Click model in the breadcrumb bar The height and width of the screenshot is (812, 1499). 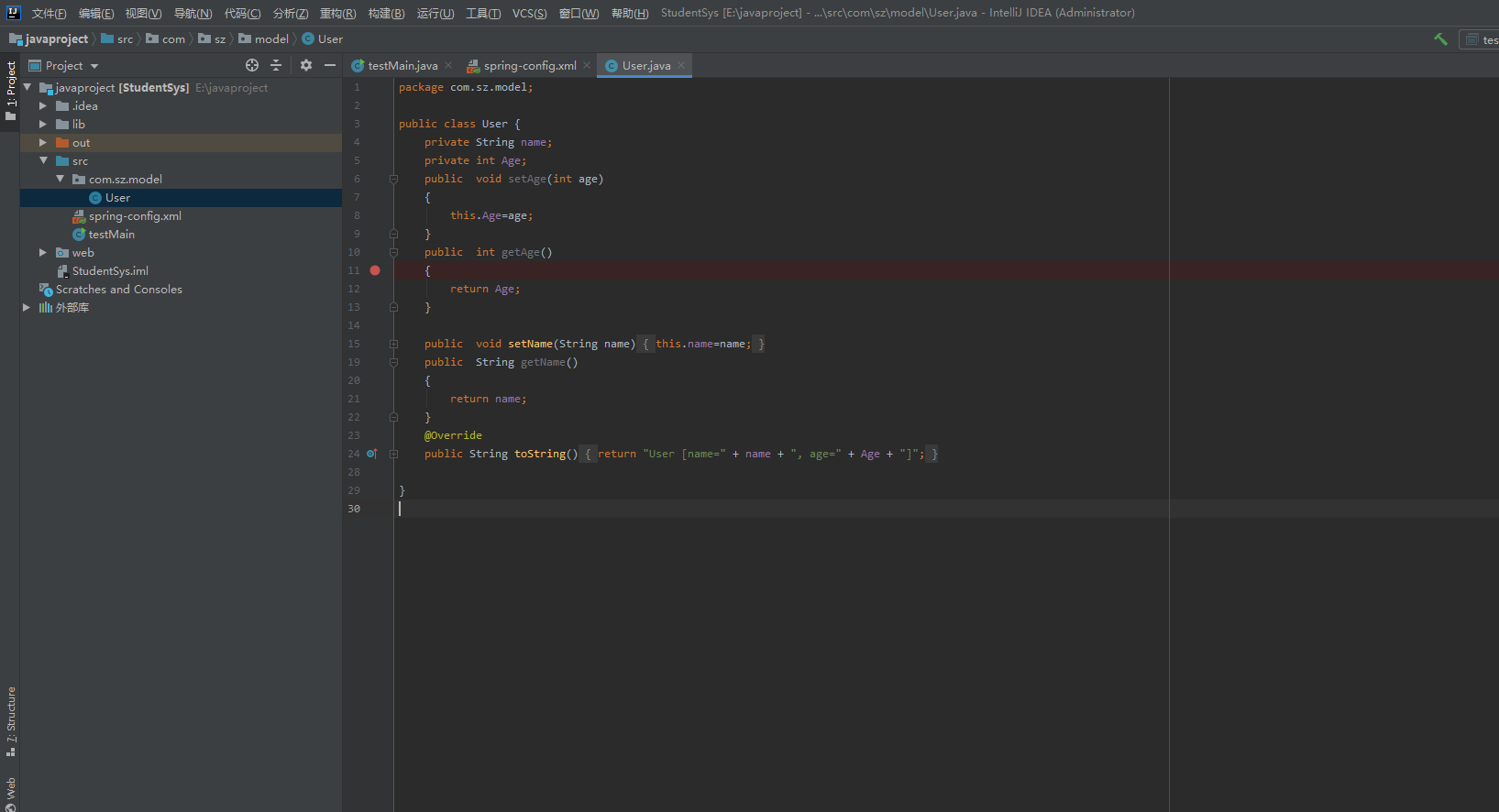[264, 38]
